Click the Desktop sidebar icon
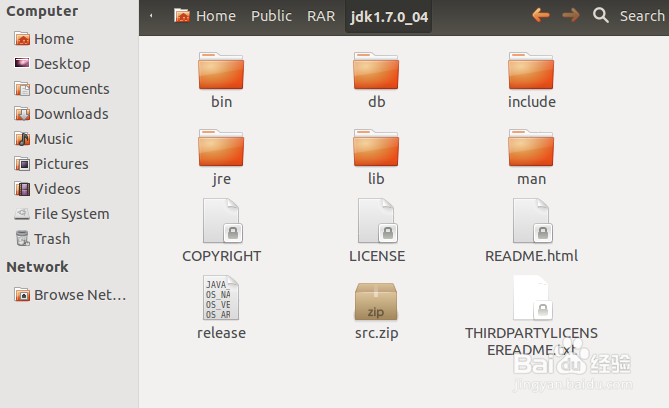This screenshot has height=408, width=669. pos(22,63)
